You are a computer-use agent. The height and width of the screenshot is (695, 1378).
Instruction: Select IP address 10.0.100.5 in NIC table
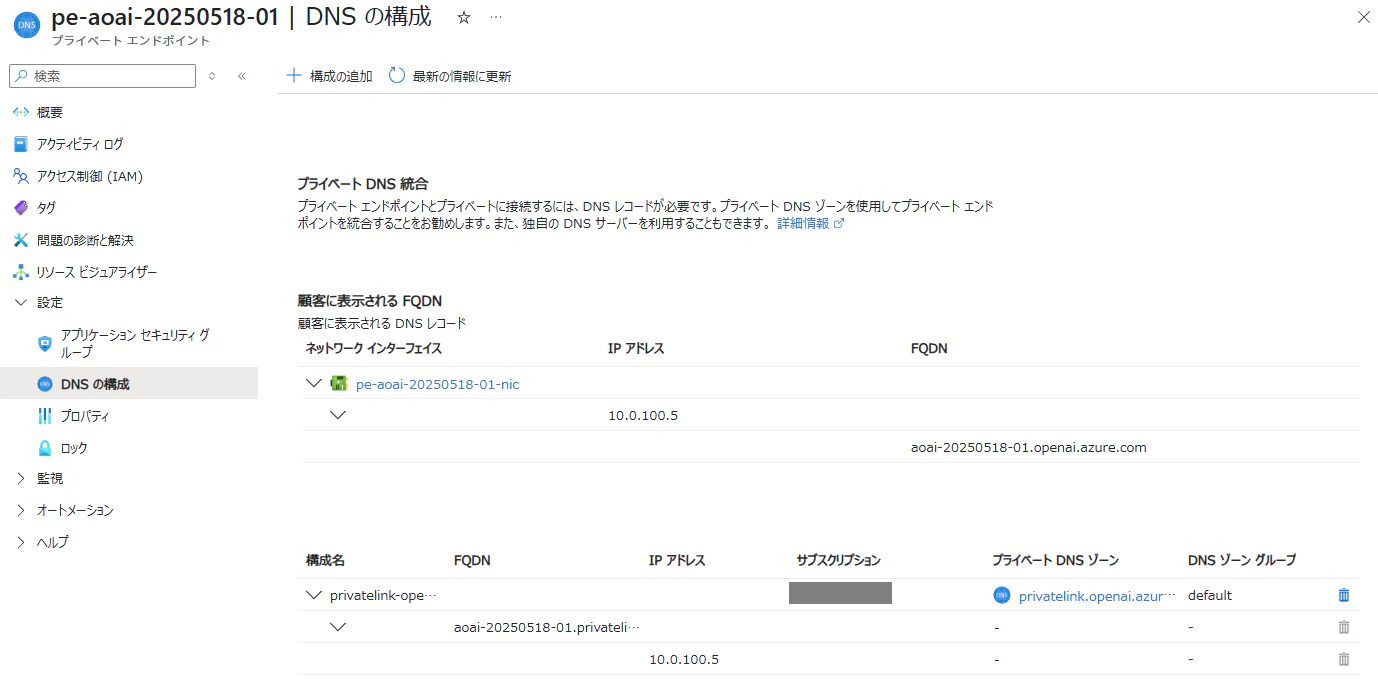tap(643, 415)
